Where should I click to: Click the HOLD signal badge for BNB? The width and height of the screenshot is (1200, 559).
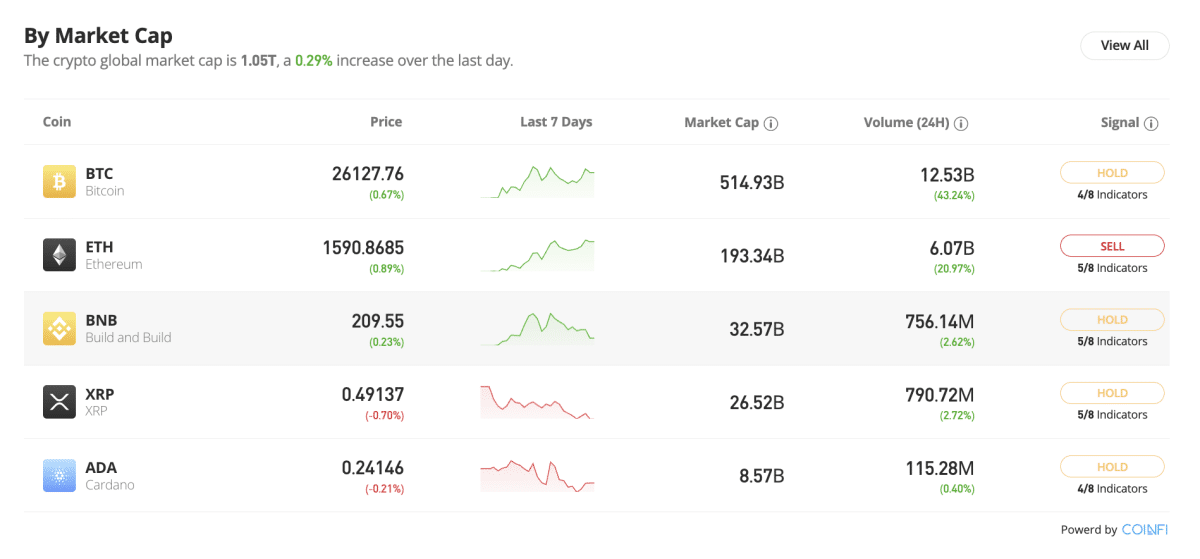(x=1112, y=320)
